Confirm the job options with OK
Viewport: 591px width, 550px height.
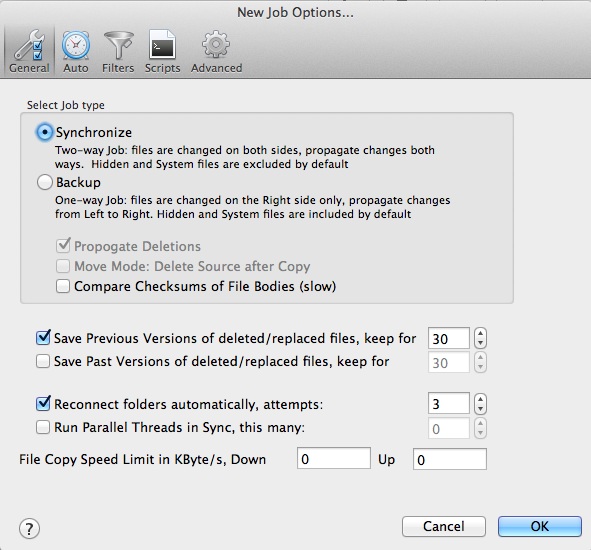coord(540,526)
